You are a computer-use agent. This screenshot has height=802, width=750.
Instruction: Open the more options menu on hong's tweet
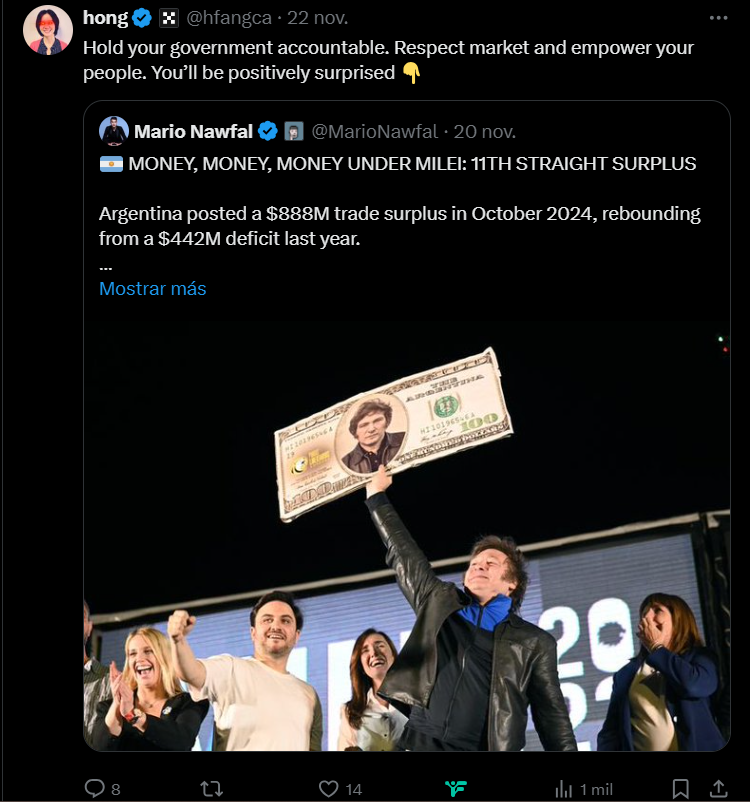click(x=719, y=18)
